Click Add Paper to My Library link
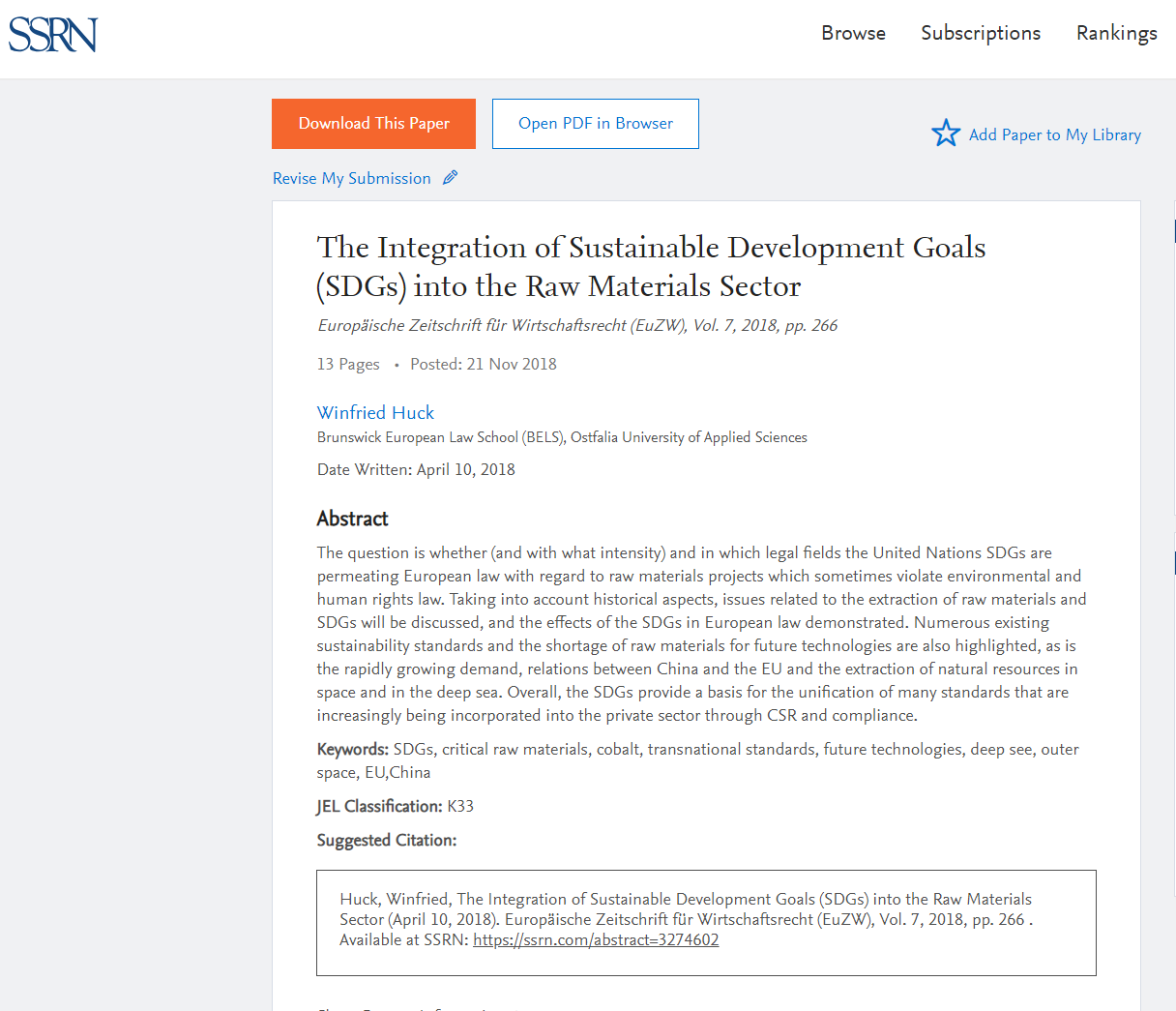This screenshot has width=1176, height=1011. click(1055, 134)
